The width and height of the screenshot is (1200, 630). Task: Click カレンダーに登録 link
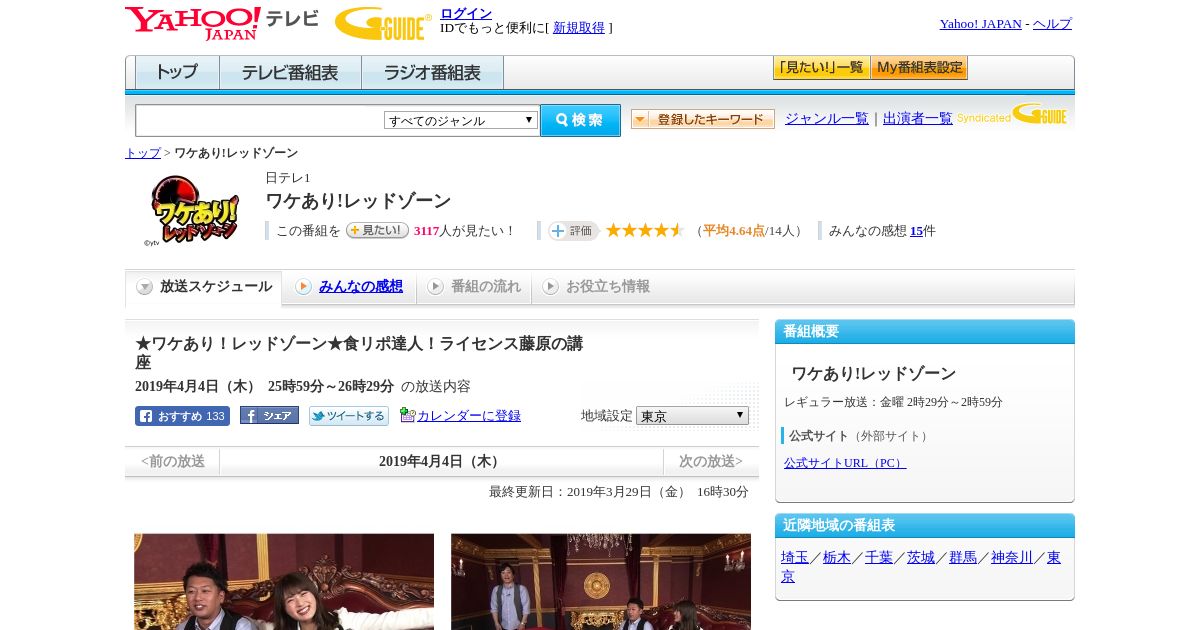[x=469, y=416]
